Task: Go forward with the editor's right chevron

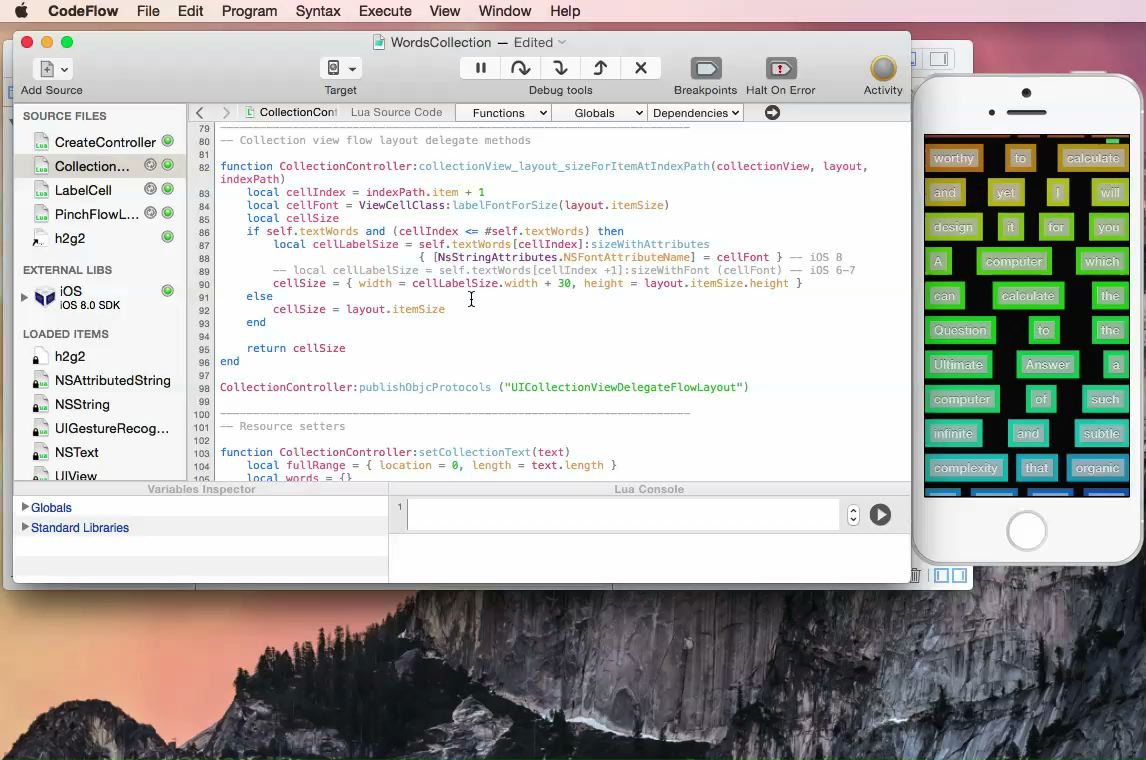Action: [x=226, y=113]
